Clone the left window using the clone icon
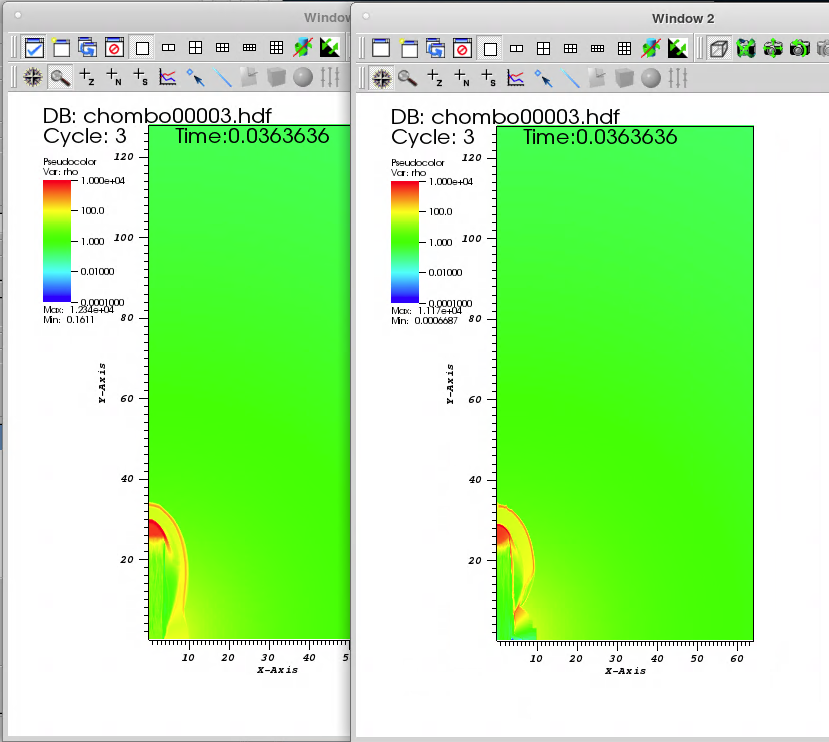 87,48
